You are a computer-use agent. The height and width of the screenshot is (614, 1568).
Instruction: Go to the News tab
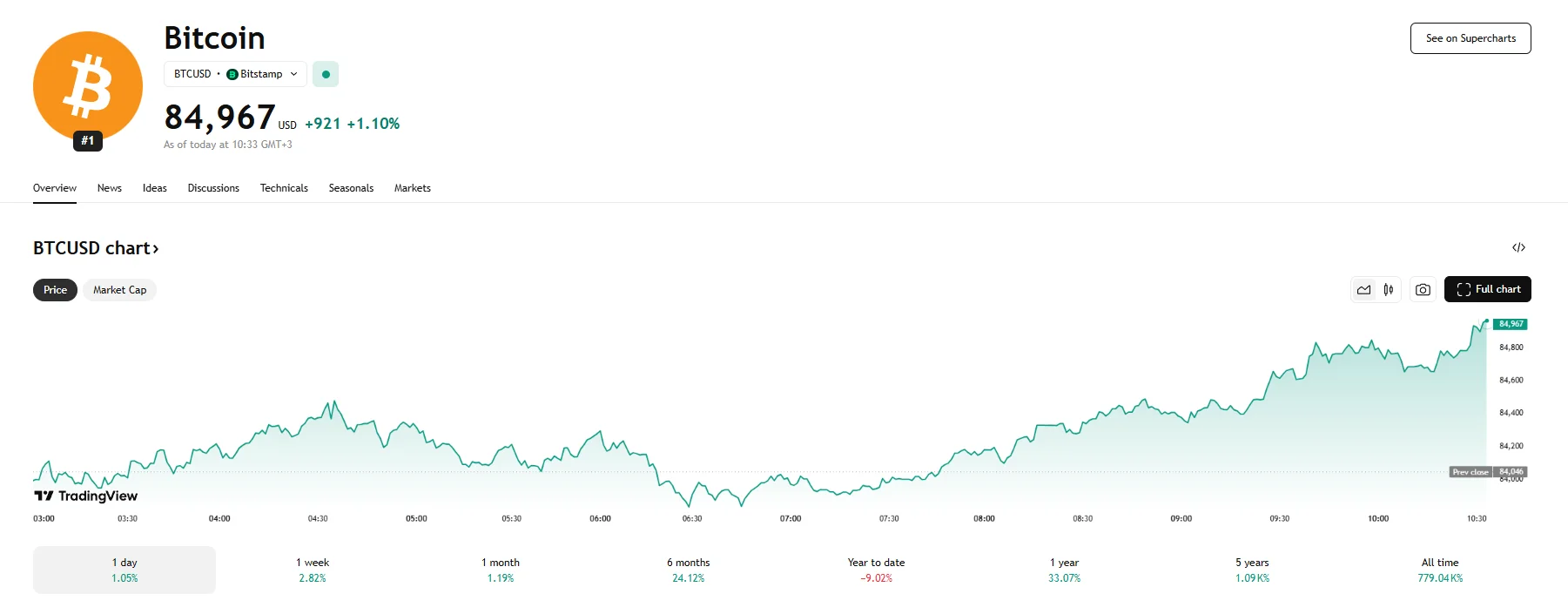tap(110, 188)
